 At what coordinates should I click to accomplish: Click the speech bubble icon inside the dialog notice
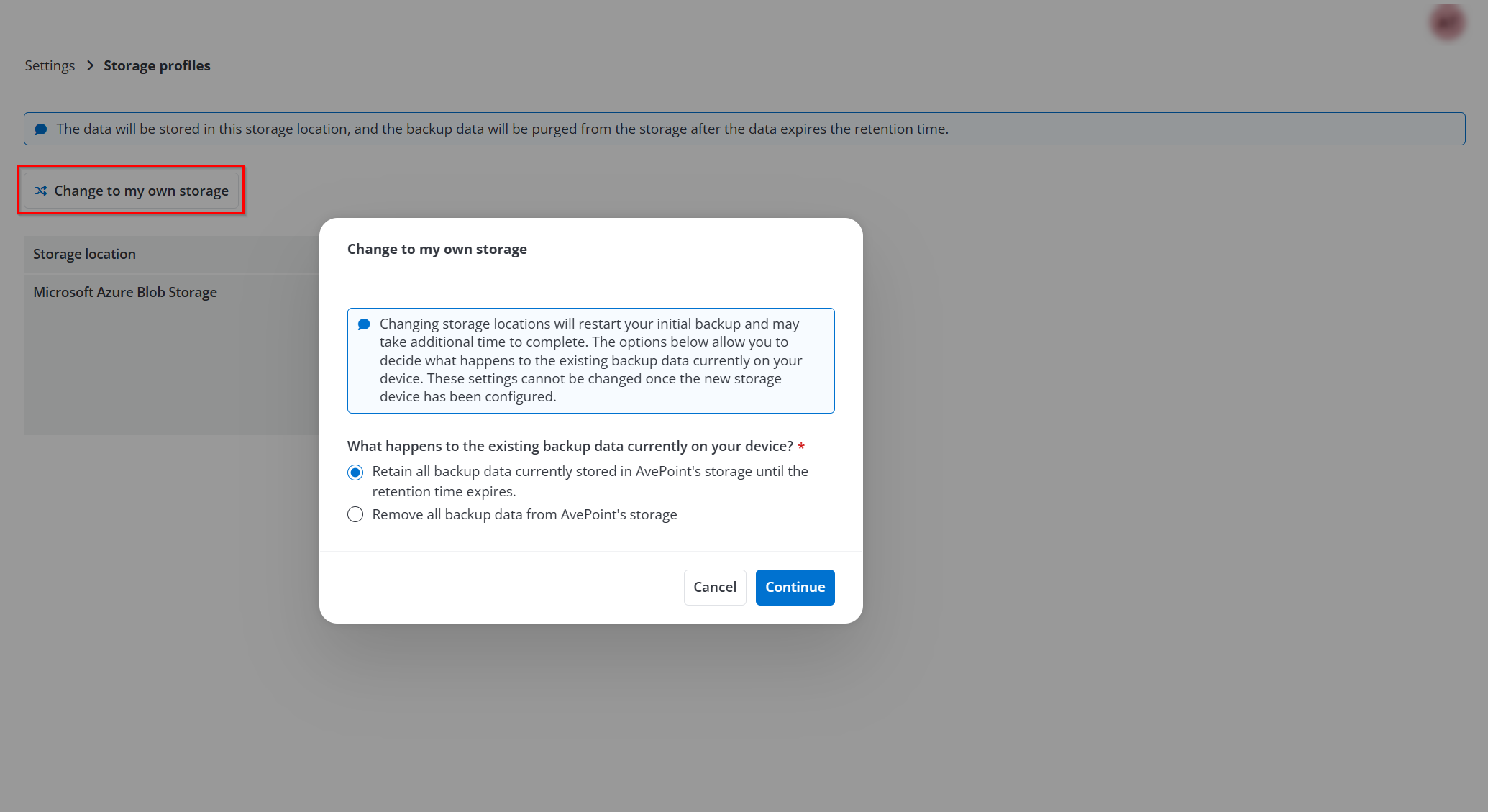point(363,323)
